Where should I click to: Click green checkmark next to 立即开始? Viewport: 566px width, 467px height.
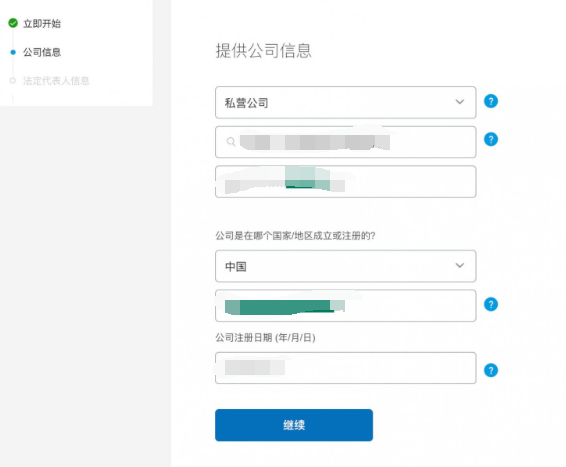[13, 23]
